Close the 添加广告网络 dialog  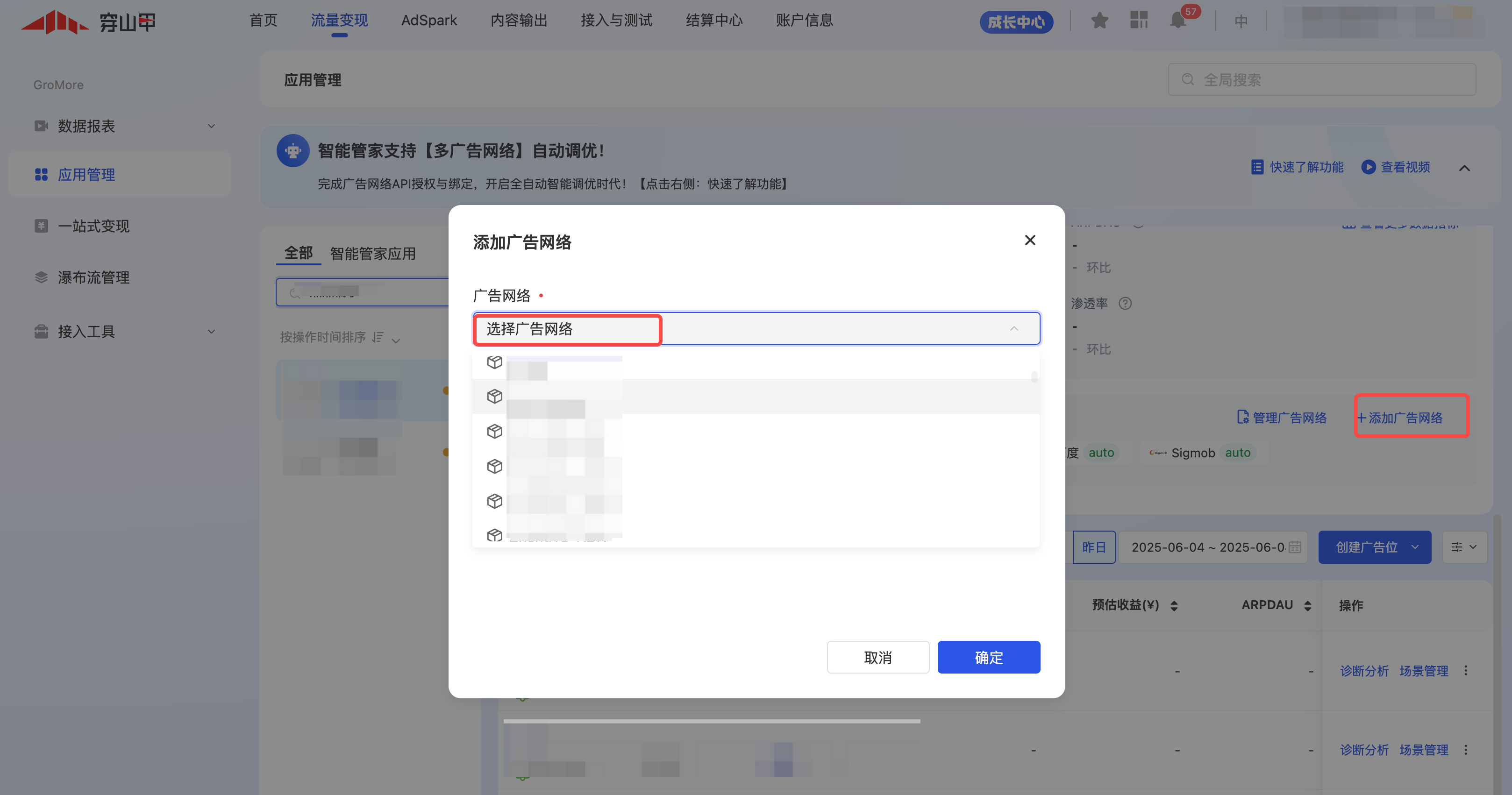[x=1029, y=241]
